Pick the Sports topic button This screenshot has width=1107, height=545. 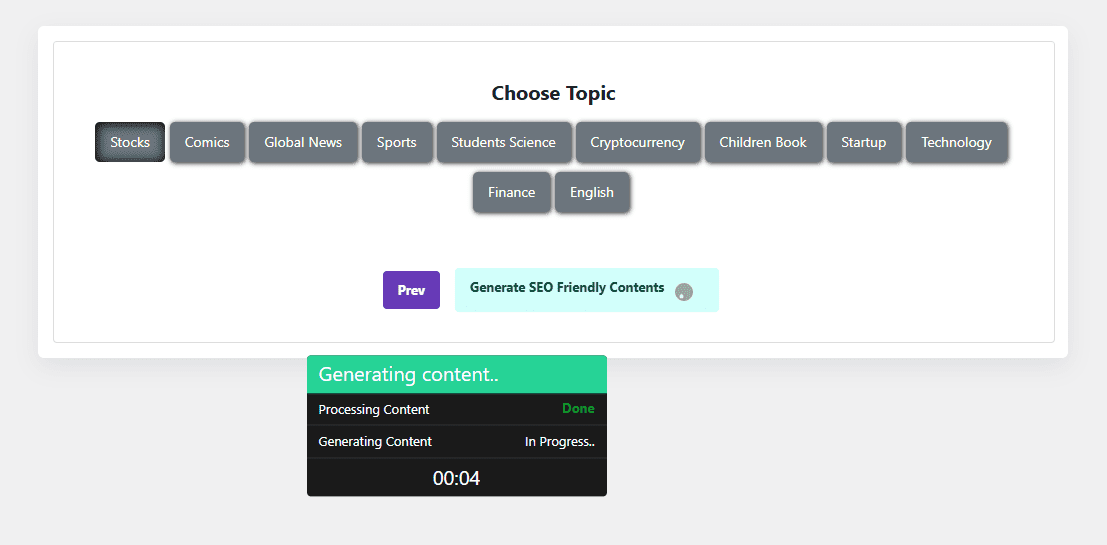tap(397, 142)
